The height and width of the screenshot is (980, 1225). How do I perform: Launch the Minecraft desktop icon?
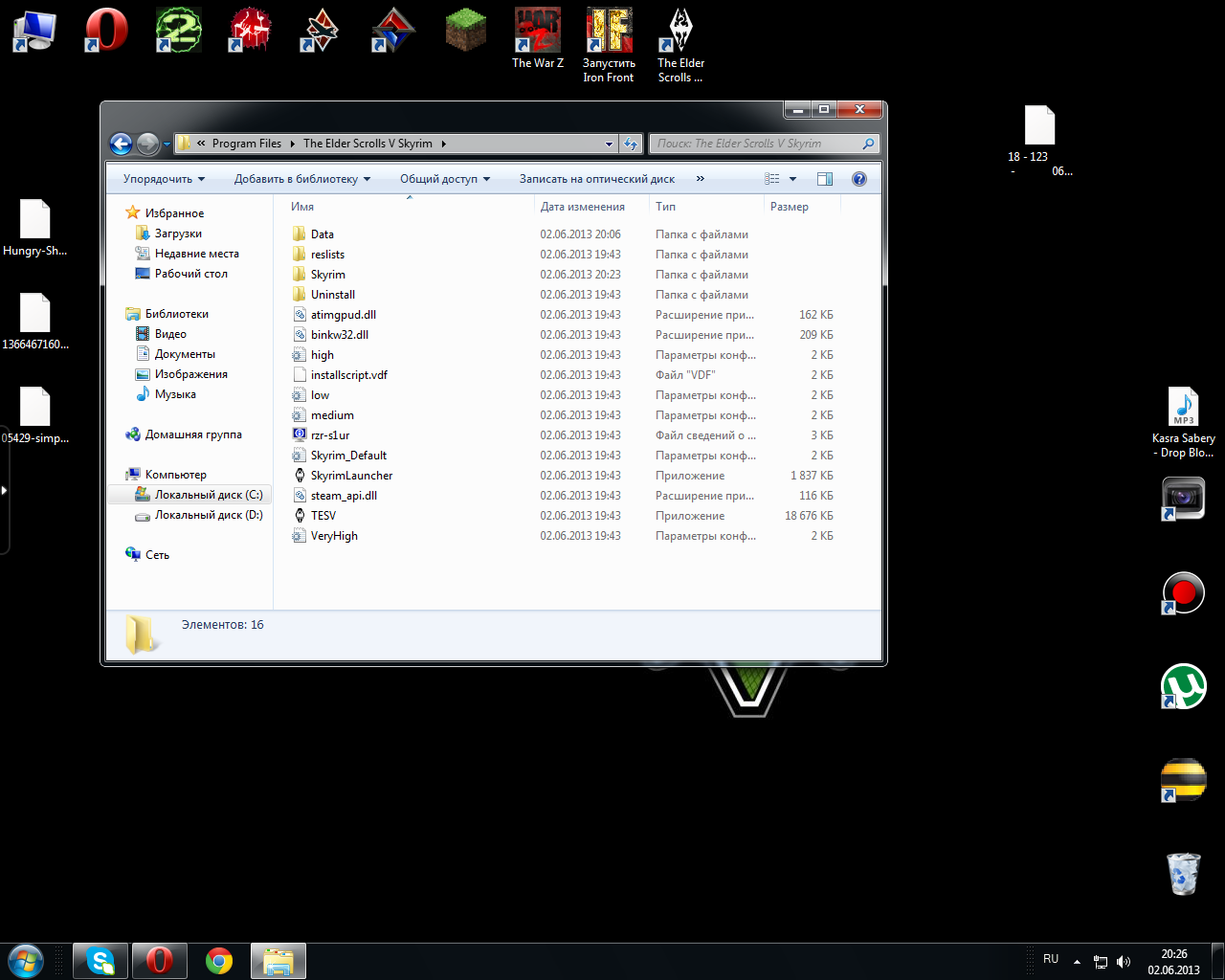point(466,30)
